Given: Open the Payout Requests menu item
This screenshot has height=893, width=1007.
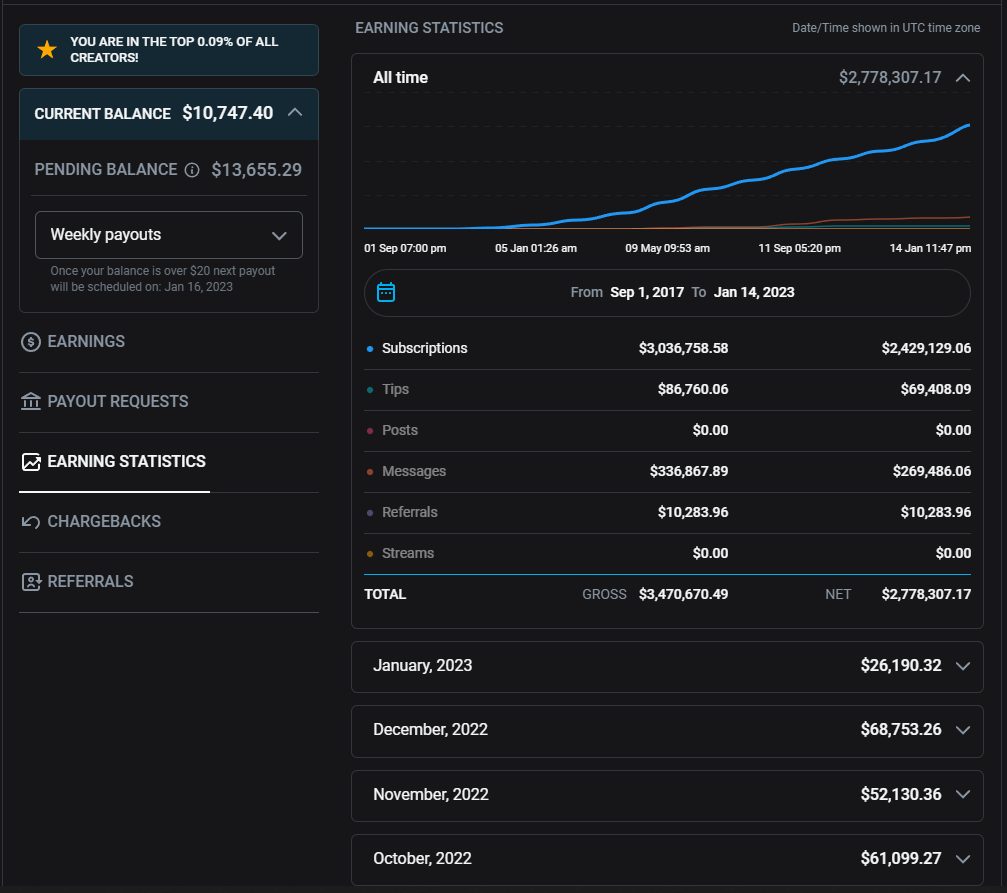Looking at the screenshot, I should (117, 402).
